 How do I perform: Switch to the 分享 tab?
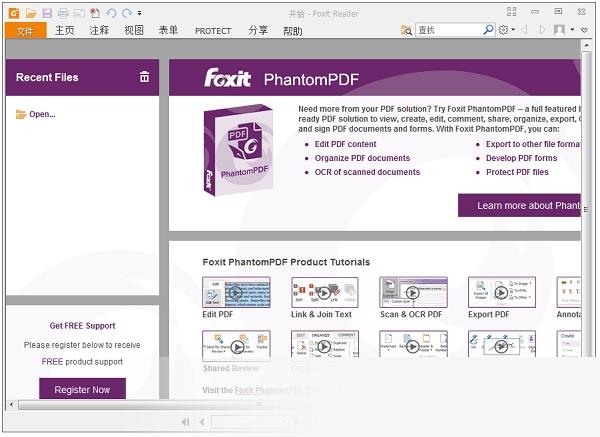coord(258,30)
